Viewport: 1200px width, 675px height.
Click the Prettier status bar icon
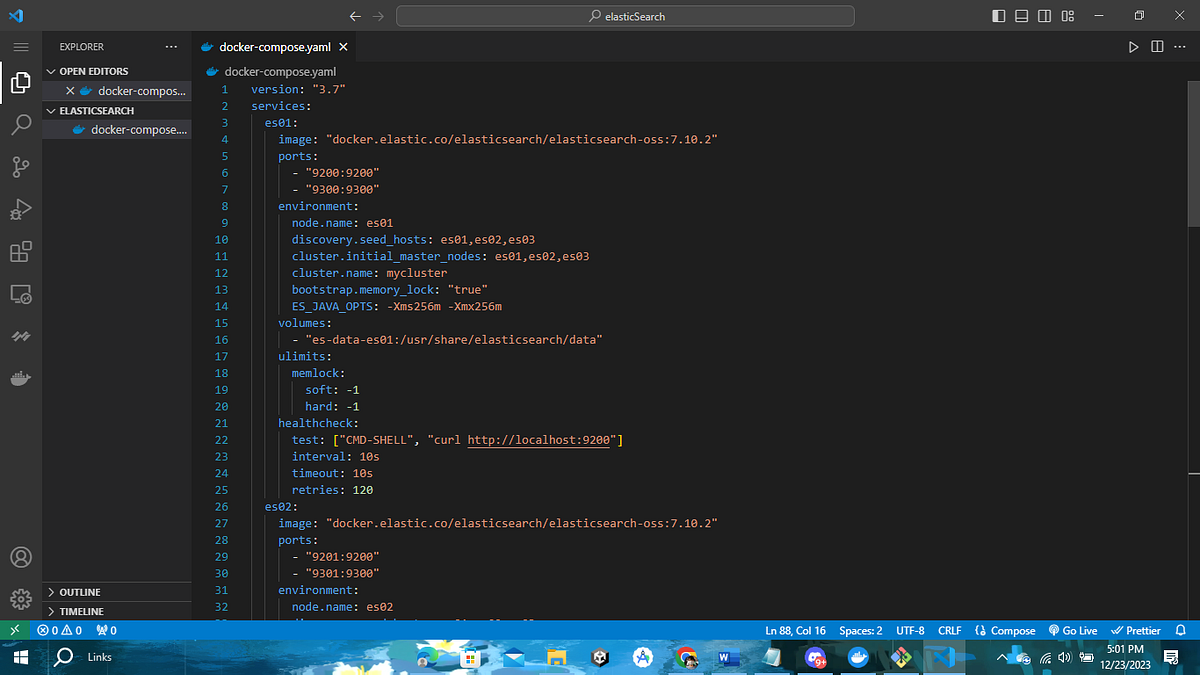coord(1135,630)
